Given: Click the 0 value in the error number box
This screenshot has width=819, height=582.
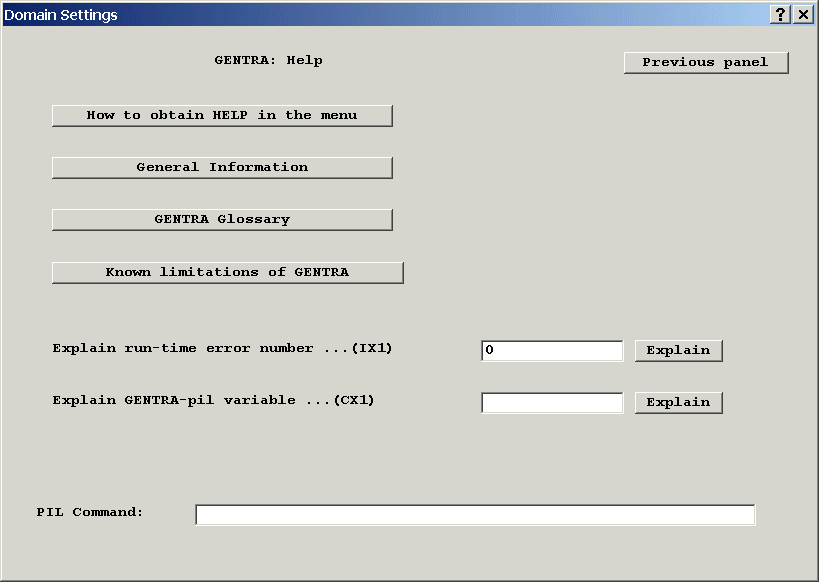Looking at the screenshot, I should [489, 350].
